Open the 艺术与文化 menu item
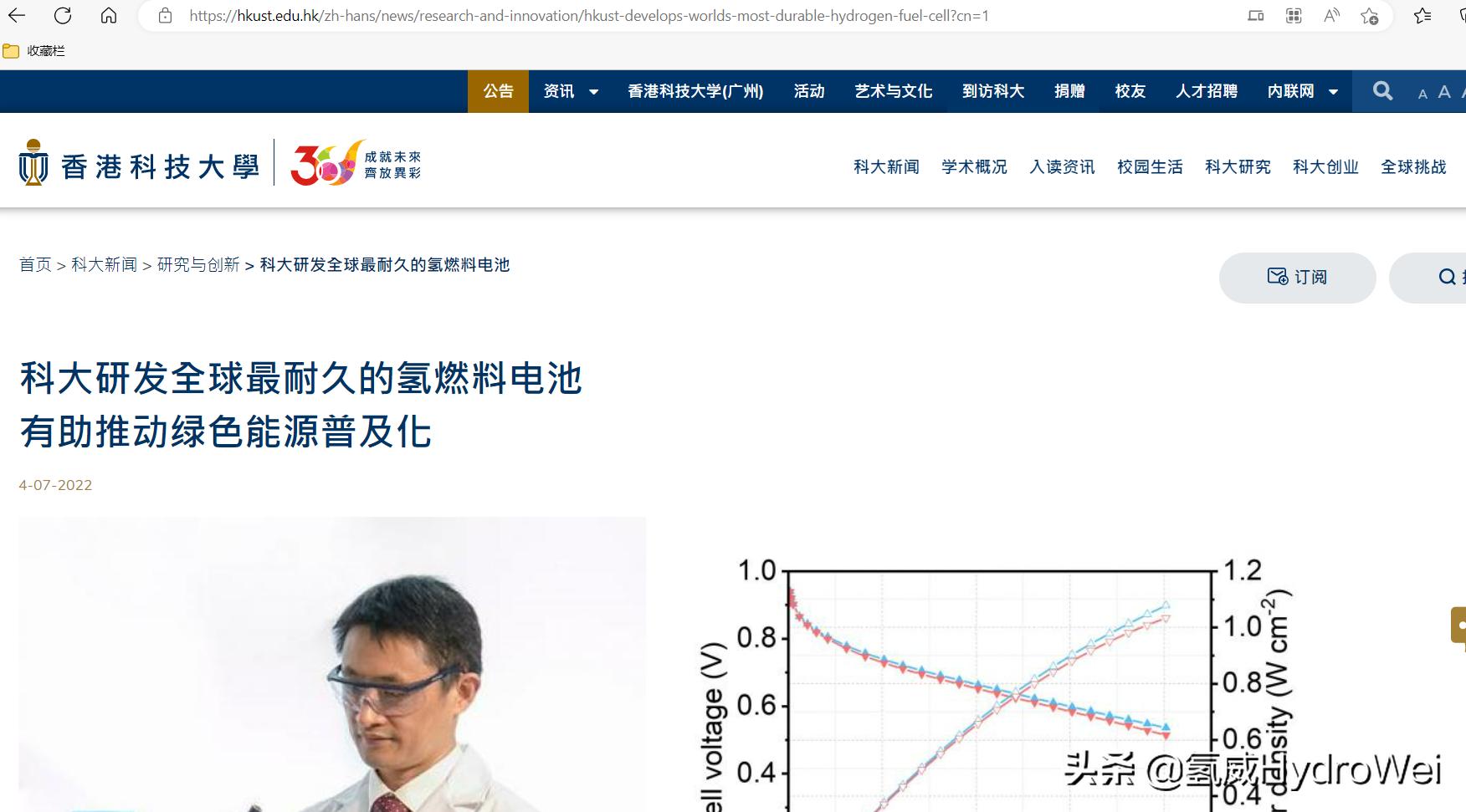The height and width of the screenshot is (812, 1466). [892, 91]
